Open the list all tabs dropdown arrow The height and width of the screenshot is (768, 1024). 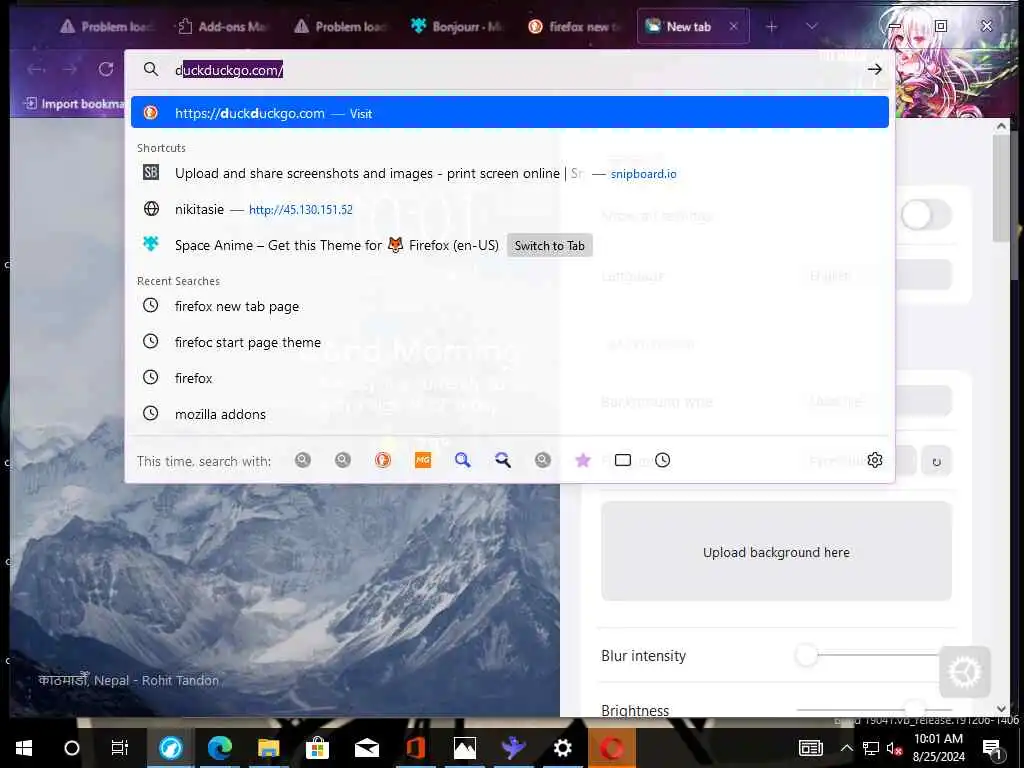(x=811, y=26)
